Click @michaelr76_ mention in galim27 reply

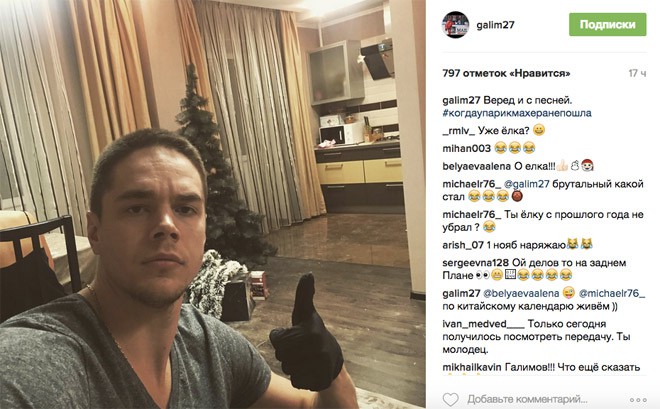(612, 293)
